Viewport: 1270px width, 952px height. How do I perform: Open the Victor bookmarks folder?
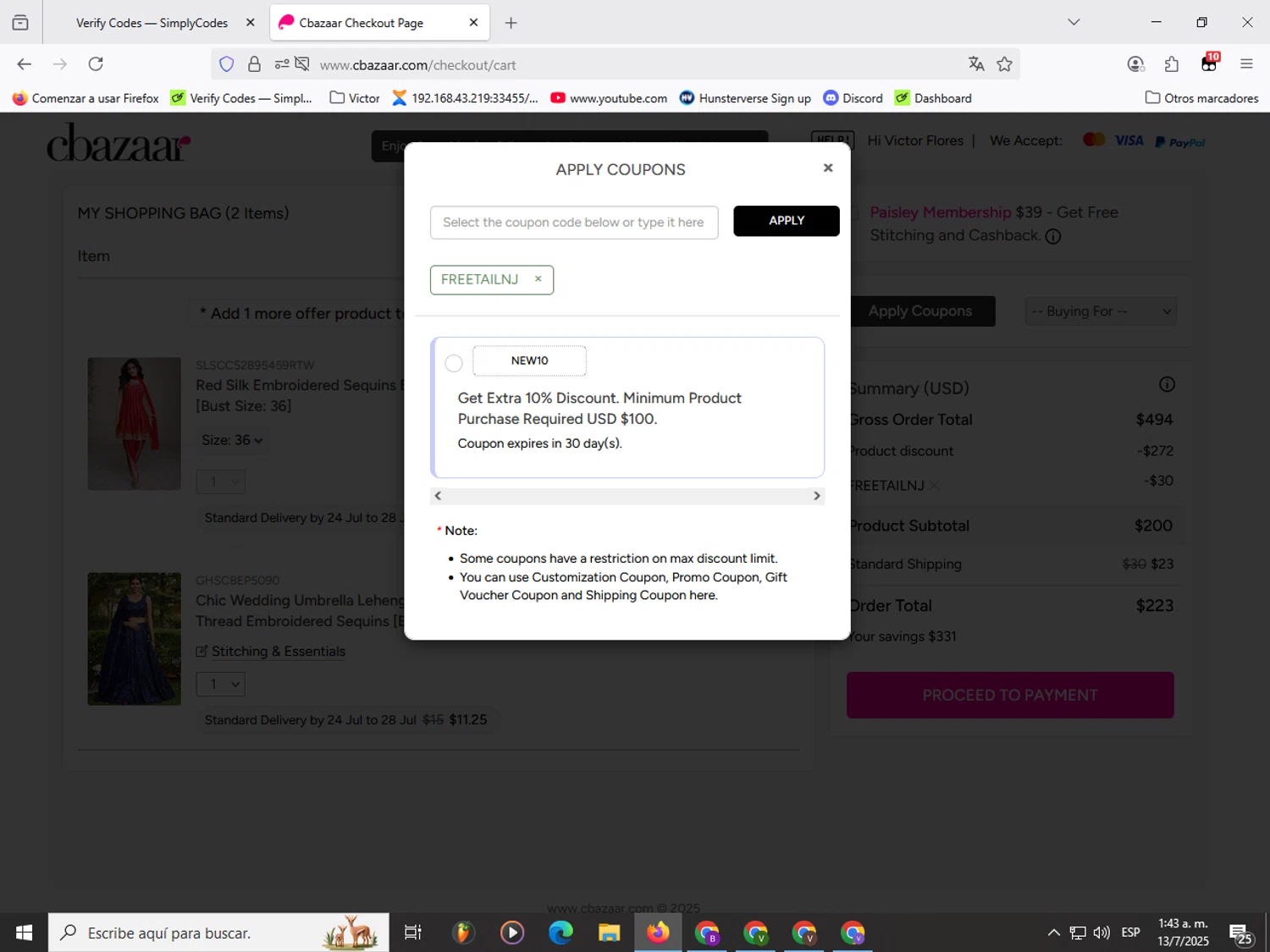pyautogui.click(x=355, y=98)
